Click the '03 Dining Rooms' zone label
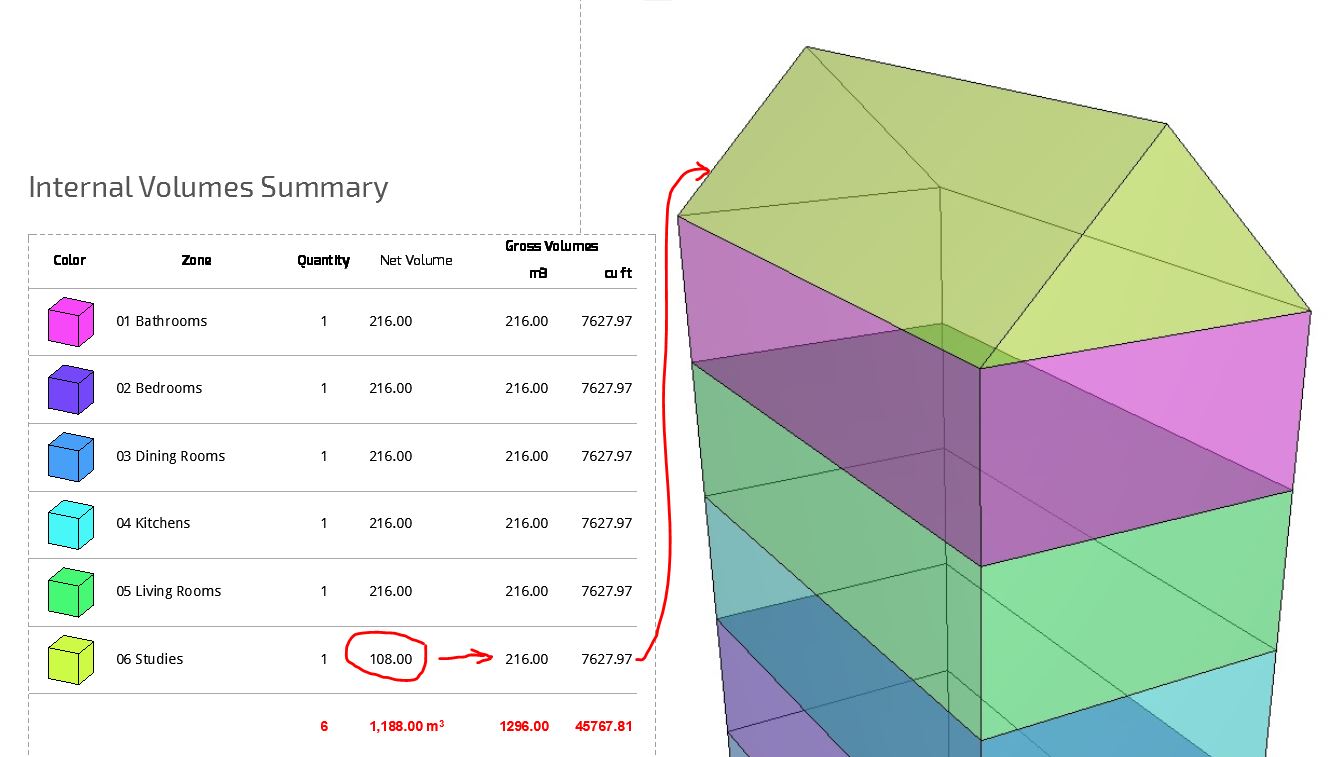The image size is (1328, 757). pos(170,456)
